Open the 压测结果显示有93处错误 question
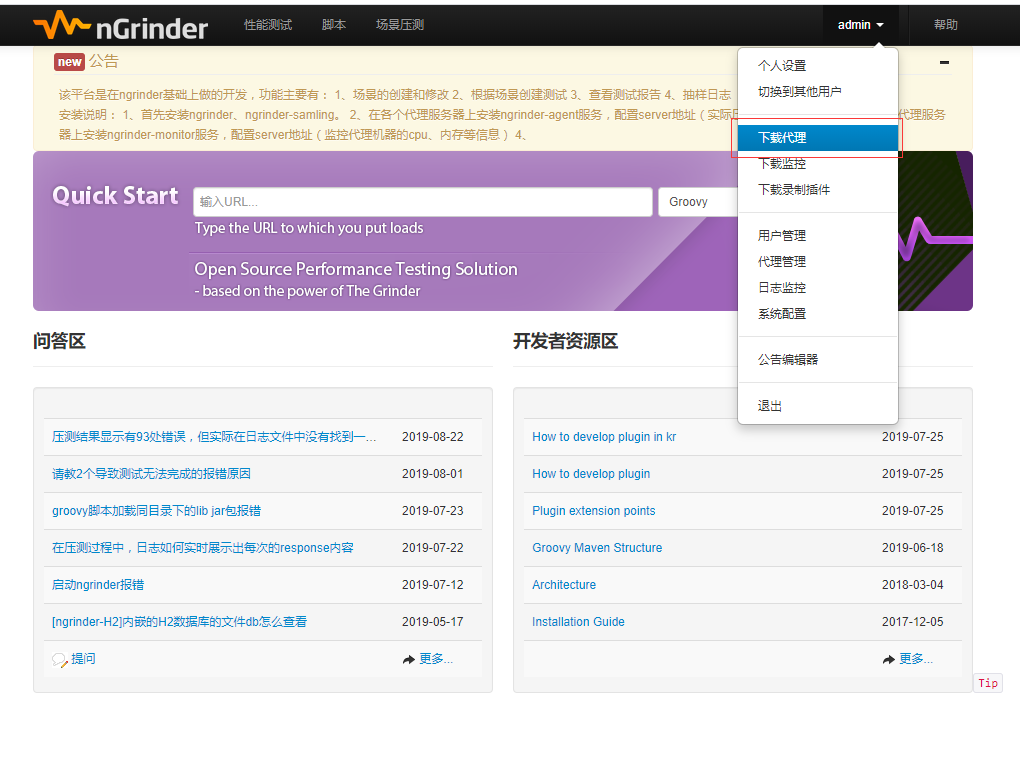Screen dimensions: 1020x766 click(x=214, y=437)
